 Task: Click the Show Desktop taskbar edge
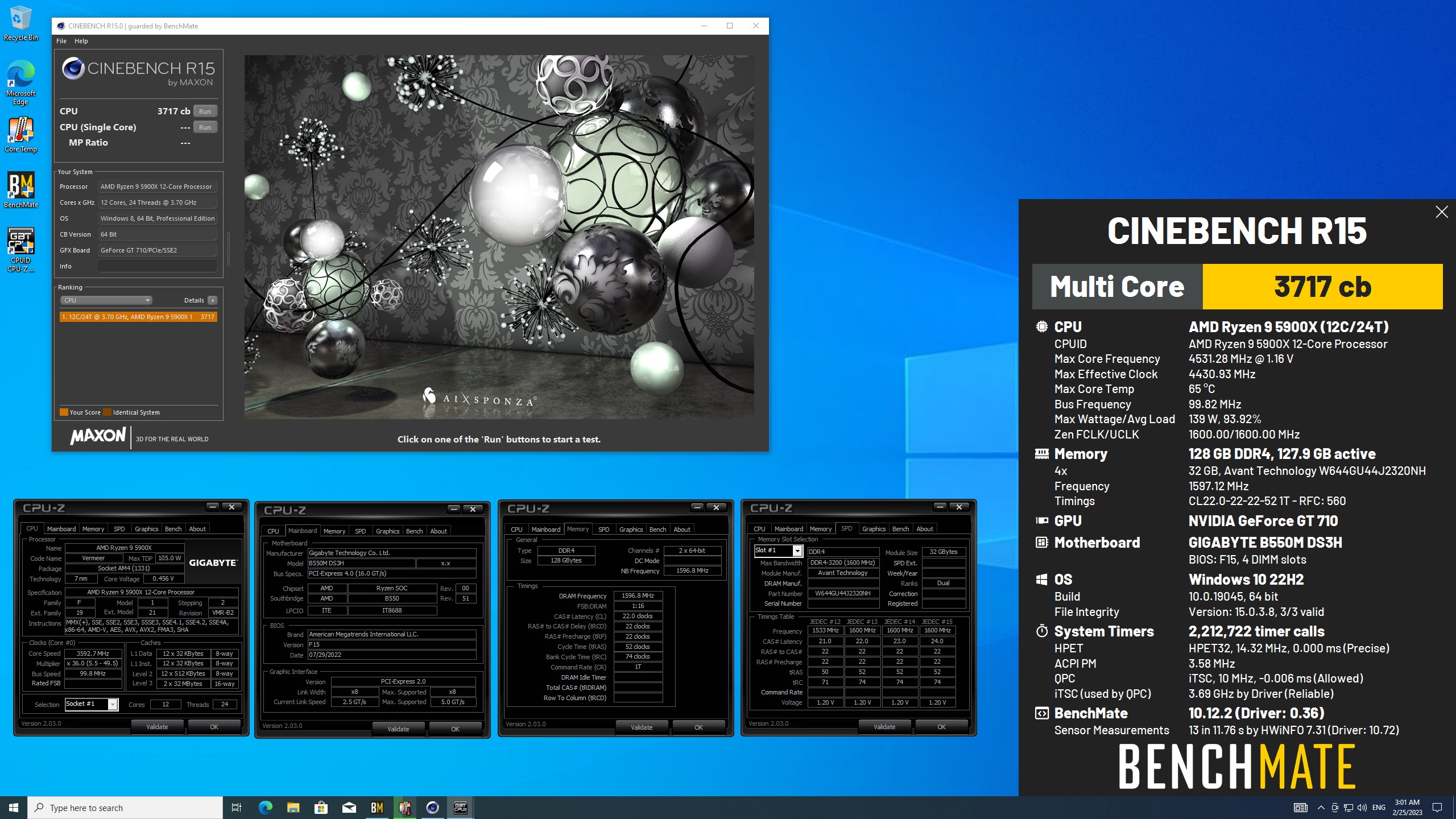(1454, 808)
